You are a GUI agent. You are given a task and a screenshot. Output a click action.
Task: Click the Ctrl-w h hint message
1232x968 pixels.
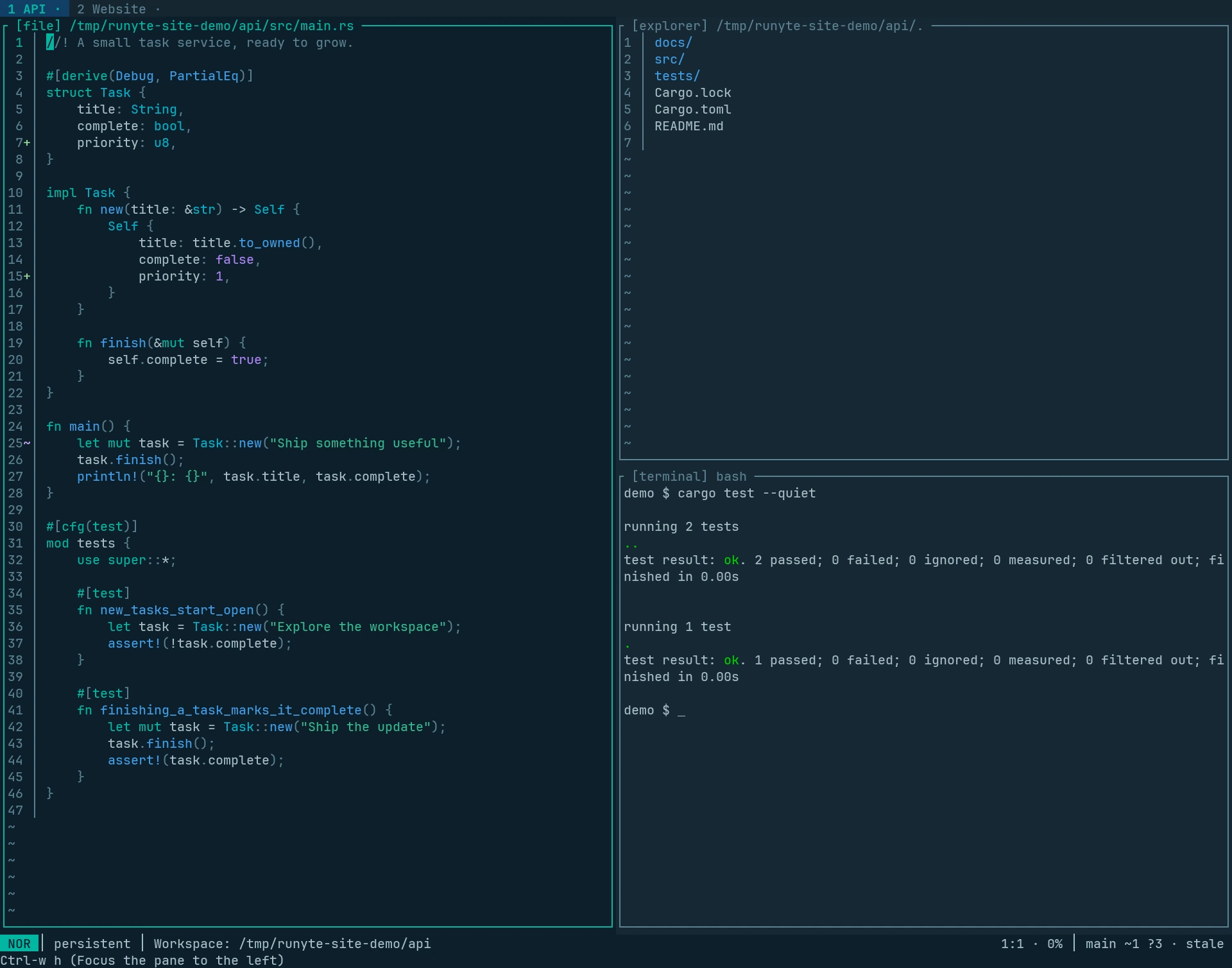point(142,960)
